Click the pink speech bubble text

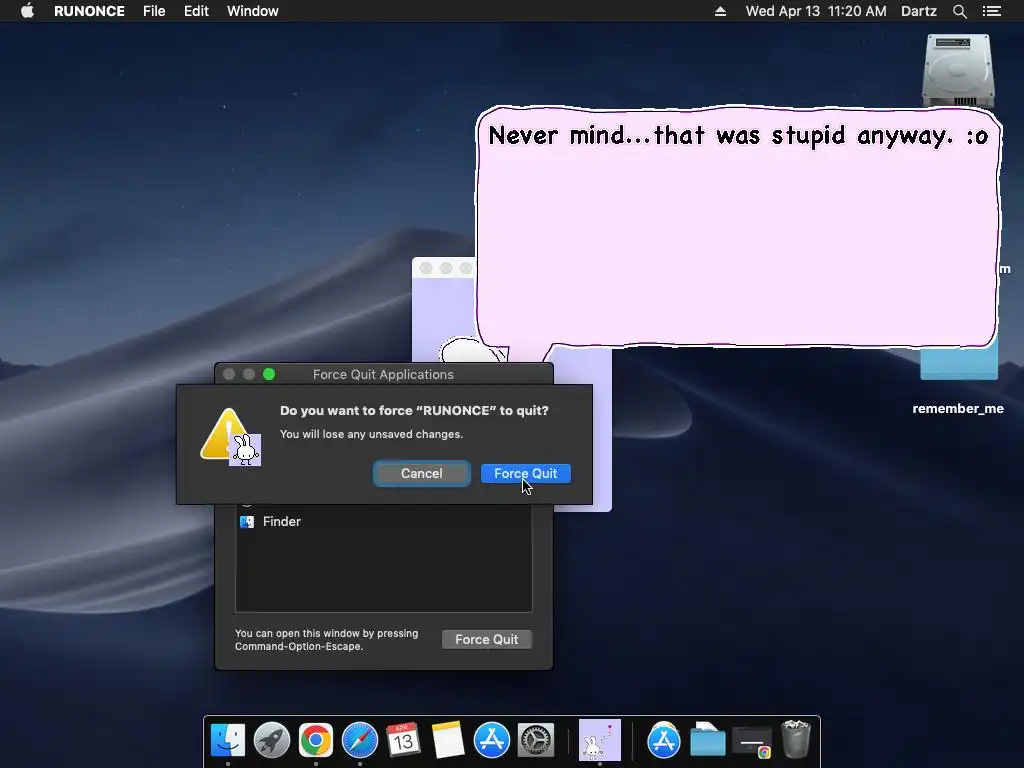738,136
